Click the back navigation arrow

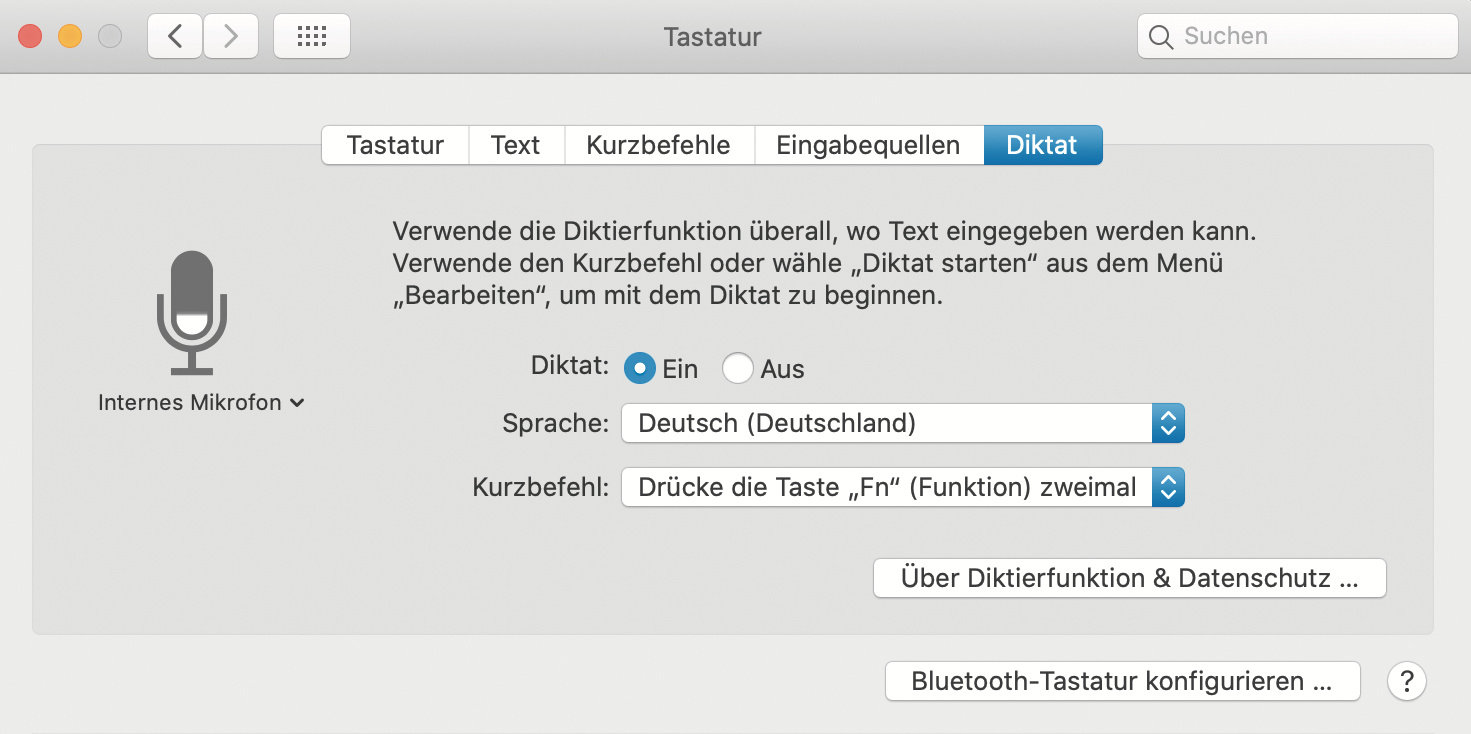(x=175, y=37)
